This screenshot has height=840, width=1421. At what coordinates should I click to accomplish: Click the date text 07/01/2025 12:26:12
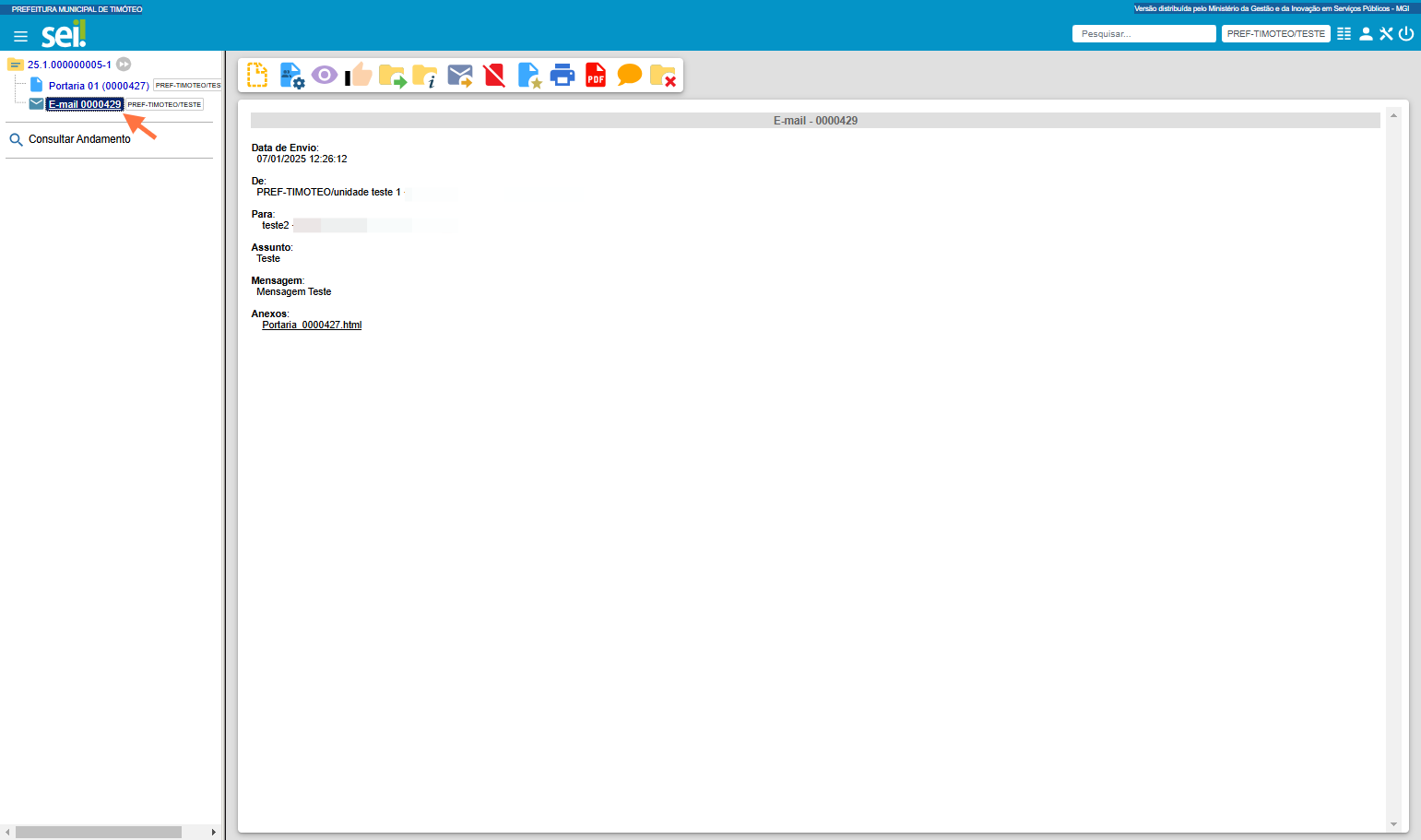coord(302,159)
